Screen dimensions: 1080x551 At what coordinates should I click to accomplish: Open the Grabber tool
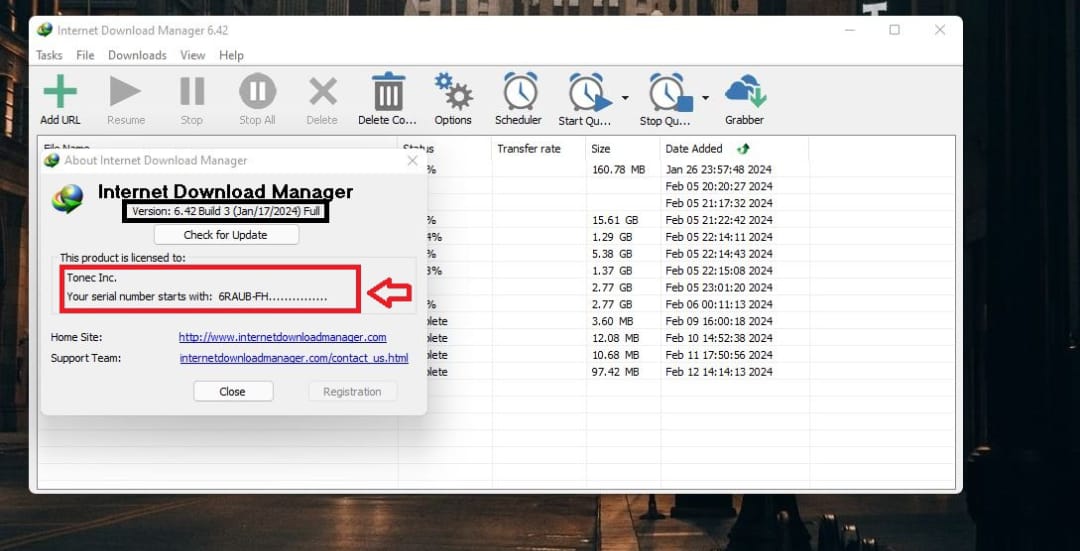coord(744,92)
